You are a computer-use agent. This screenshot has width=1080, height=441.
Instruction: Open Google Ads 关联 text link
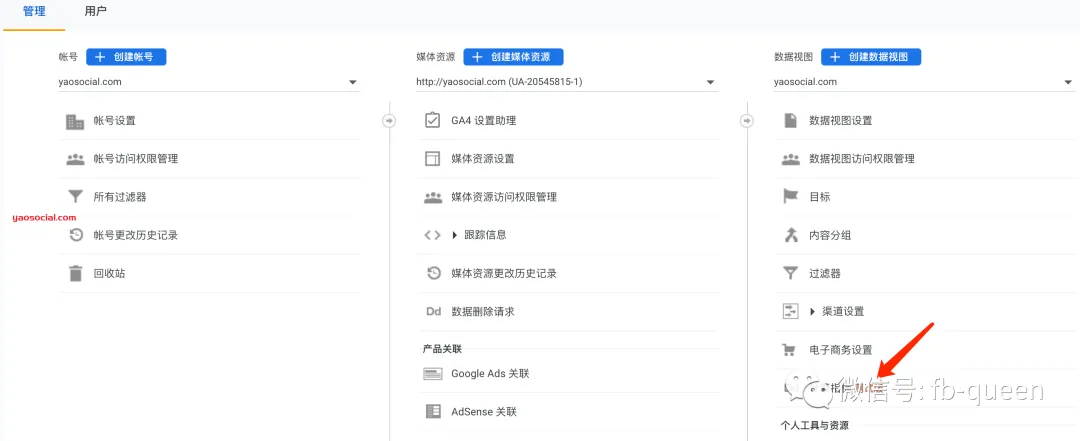(490, 374)
